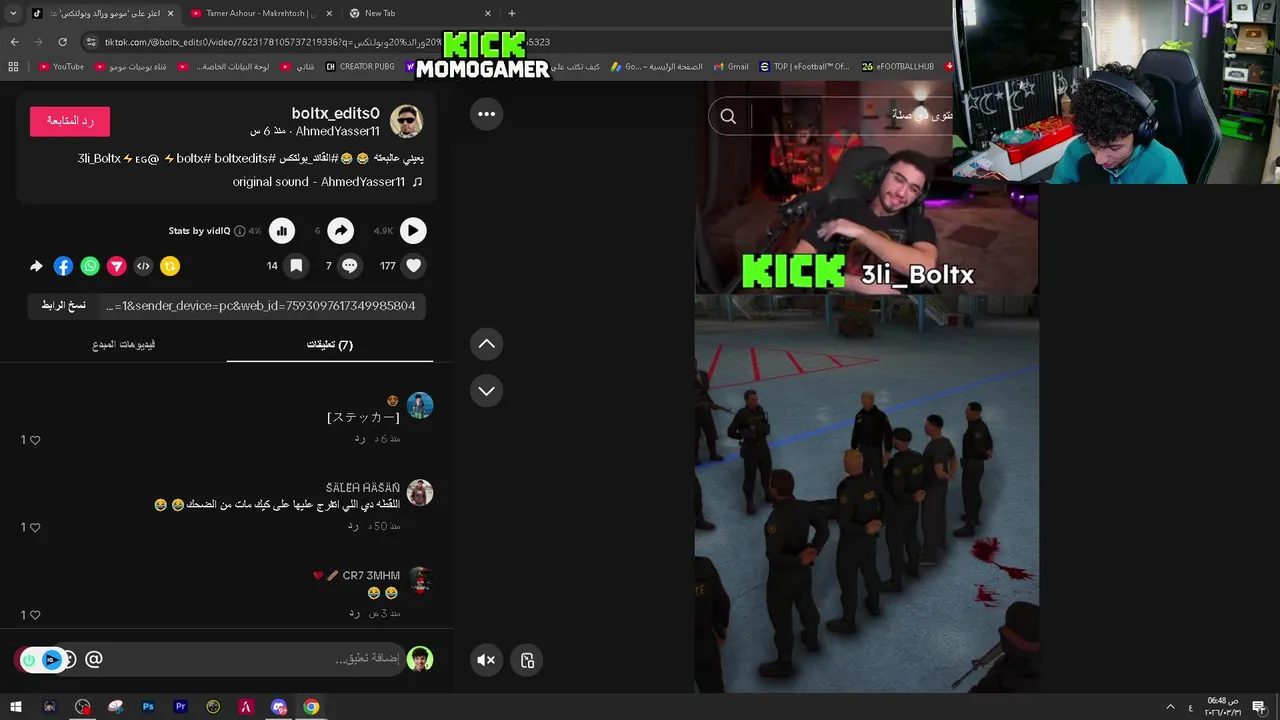Unmute the video with the speaker icon
Image resolution: width=1280 pixels, height=720 pixels.
point(486,660)
